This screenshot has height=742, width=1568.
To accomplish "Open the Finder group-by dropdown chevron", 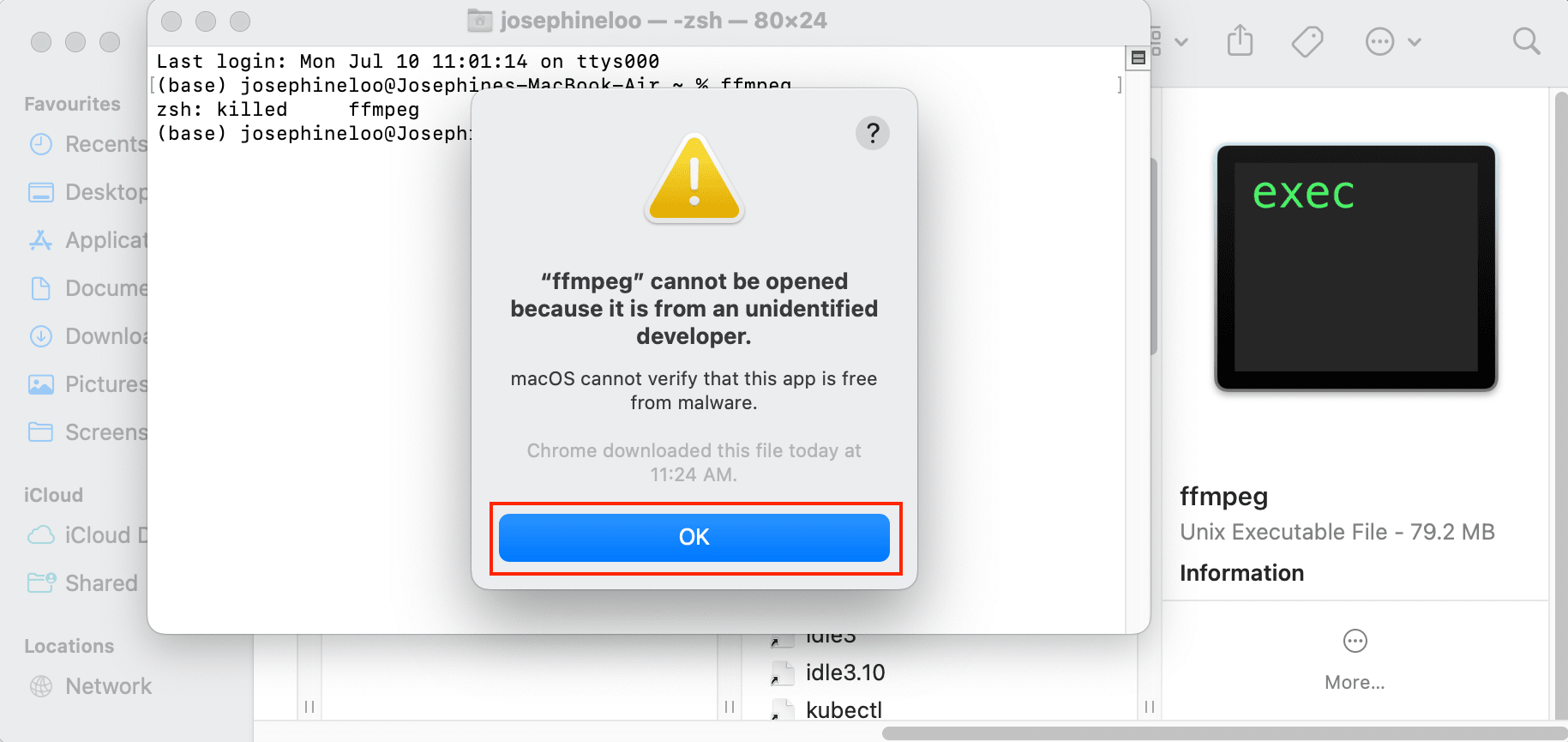I will click(x=1181, y=41).
